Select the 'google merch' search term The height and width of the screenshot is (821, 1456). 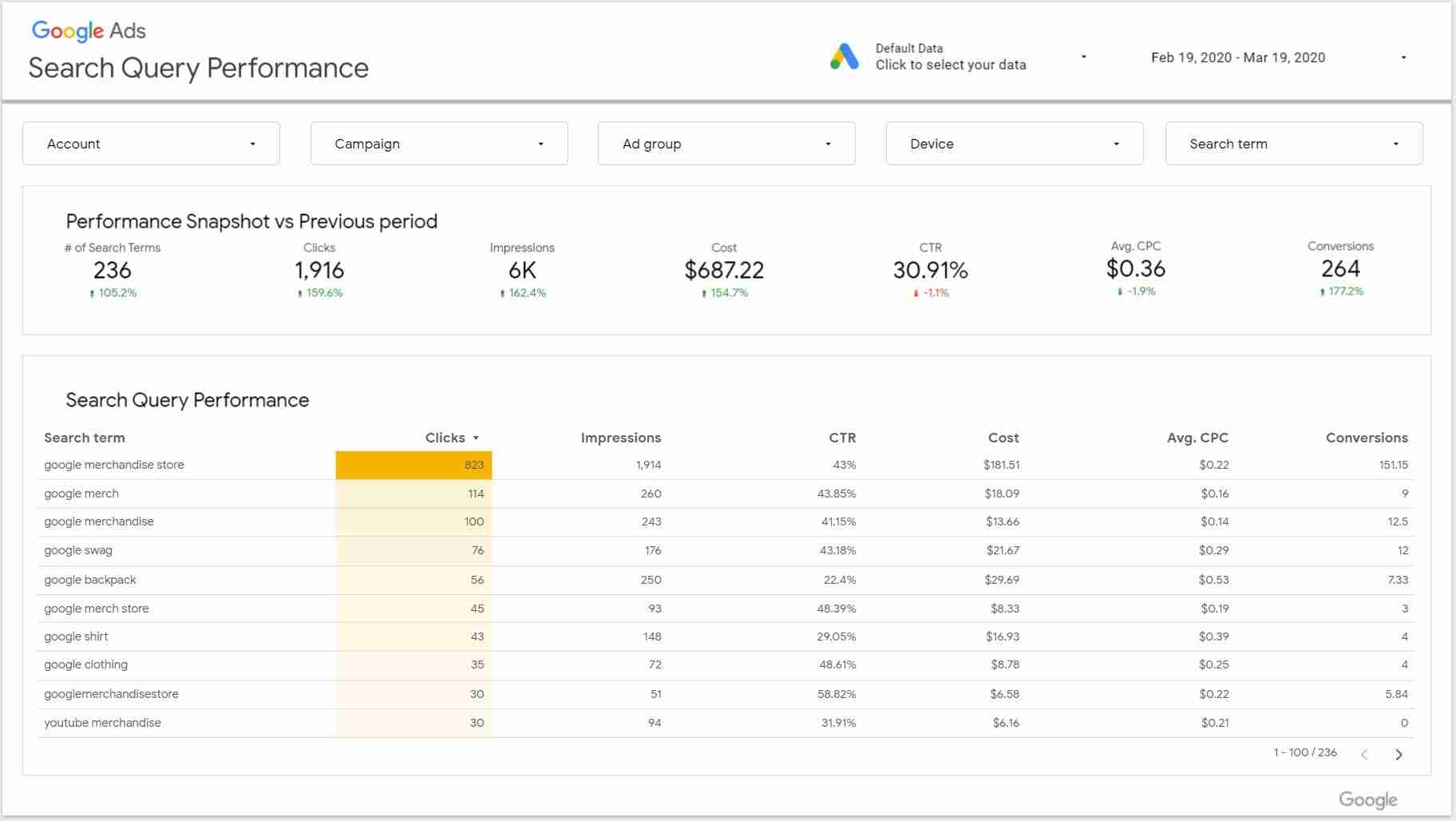click(x=81, y=494)
